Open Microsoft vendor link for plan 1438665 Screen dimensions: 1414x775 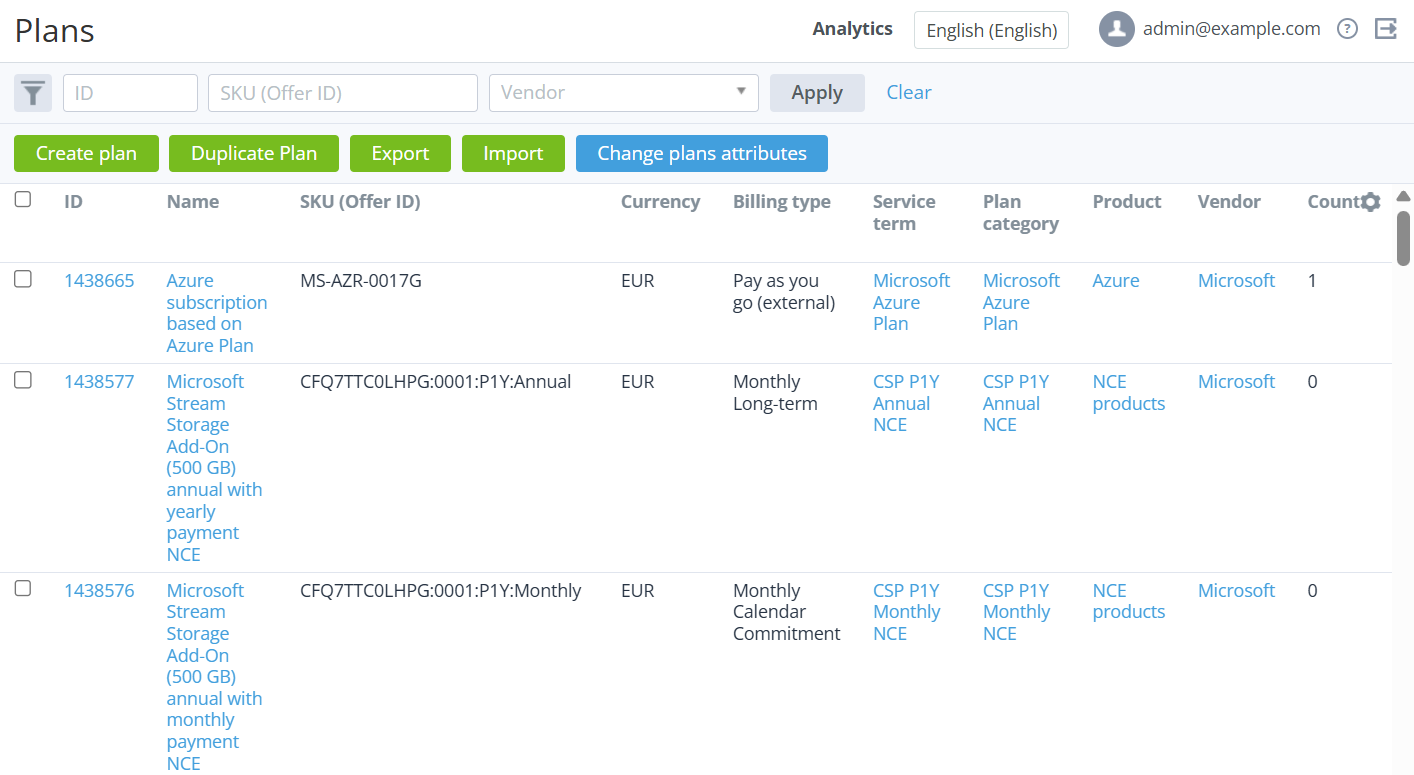[x=1236, y=281]
